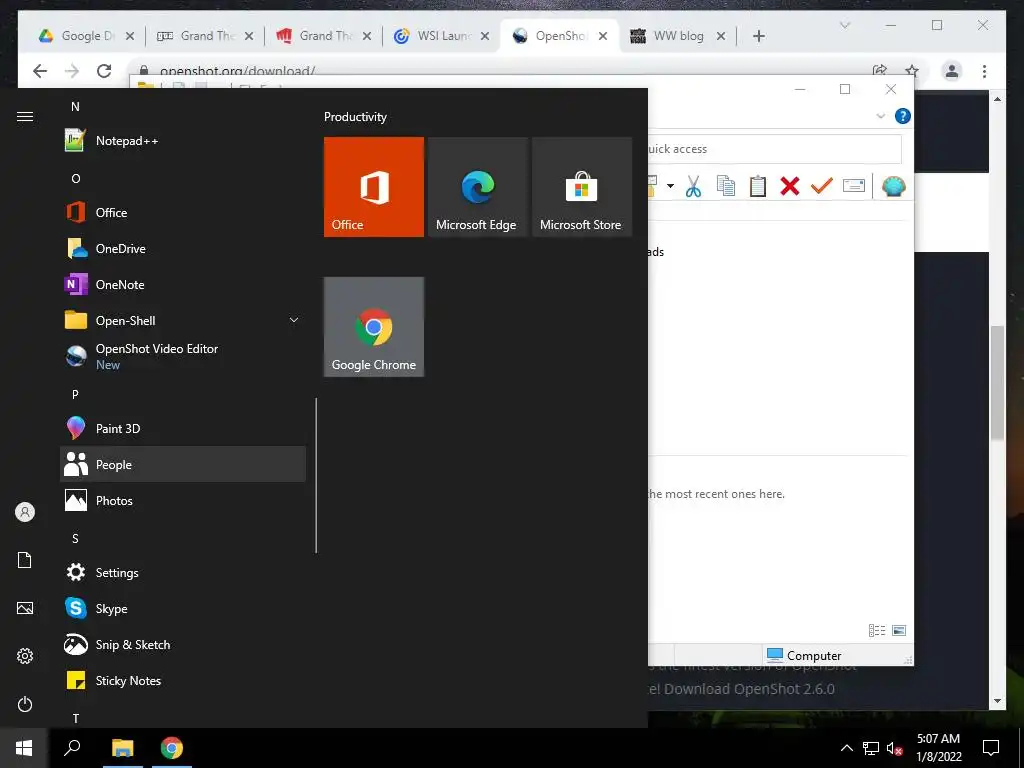Click the Paste clipboard icon in Explorer
This screenshot has height=768, width=1024.
tap(758, 186)
